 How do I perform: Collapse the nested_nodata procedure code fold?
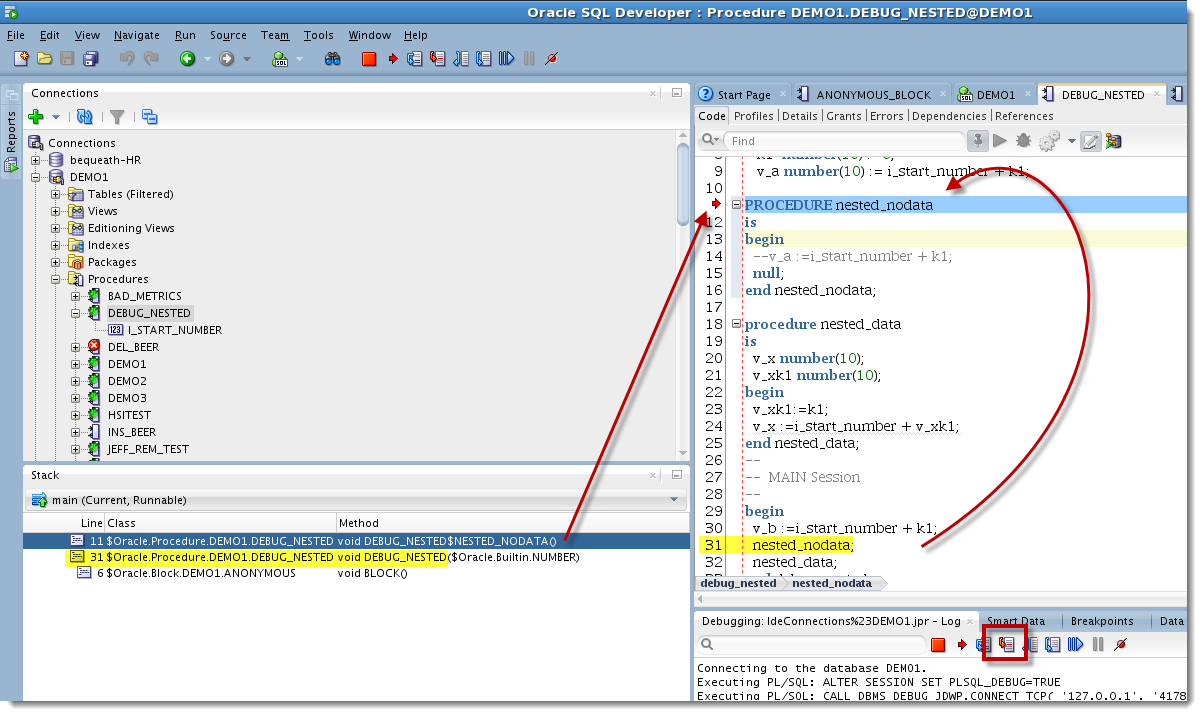pos(736,205)
